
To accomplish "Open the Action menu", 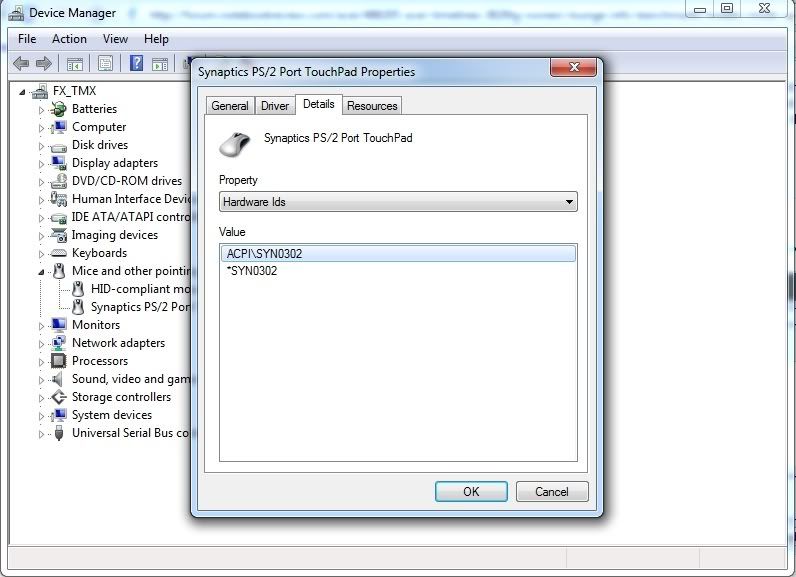I will [69, 39].
